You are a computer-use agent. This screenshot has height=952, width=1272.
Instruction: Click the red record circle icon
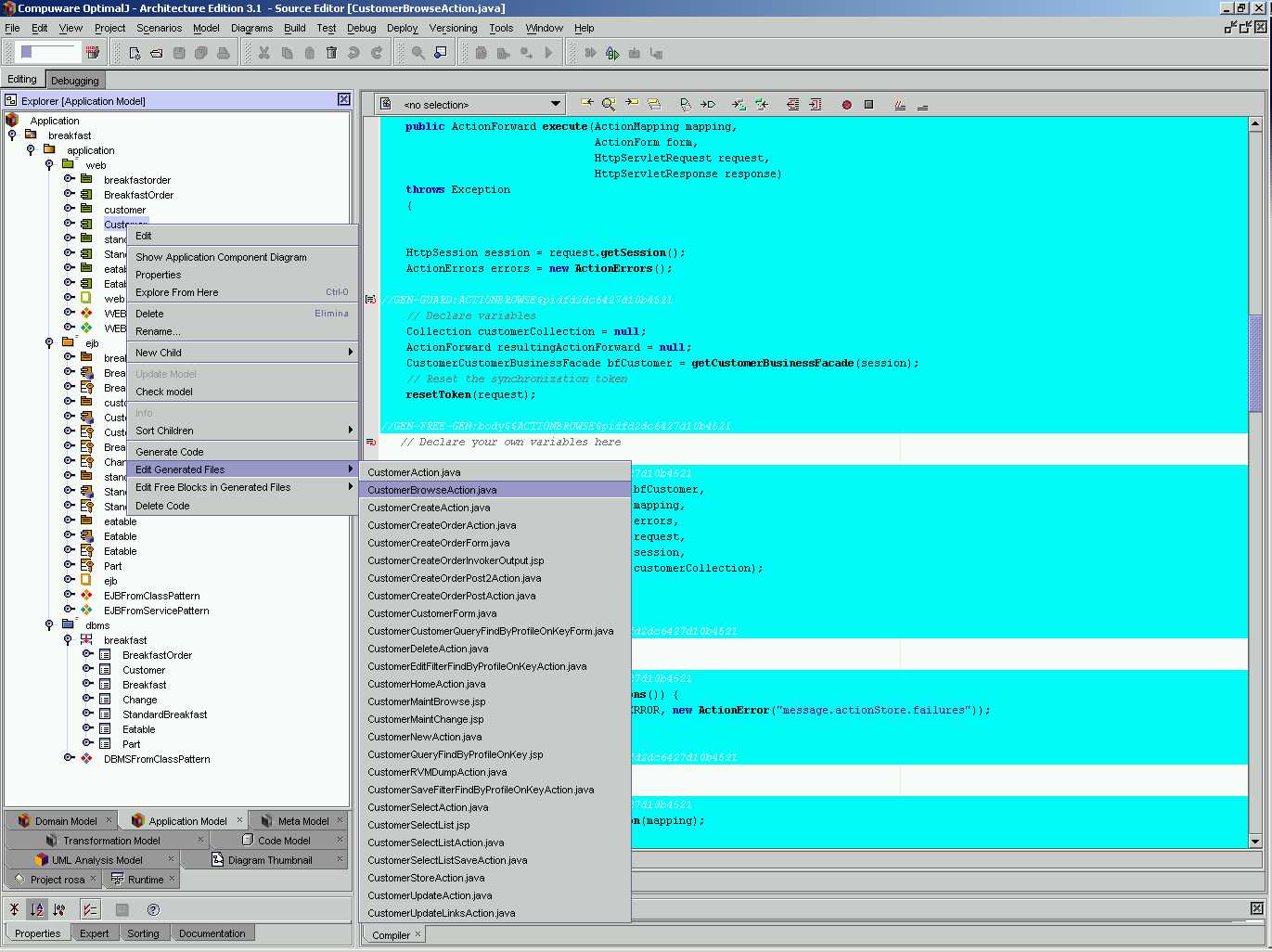tap(846, 105)
